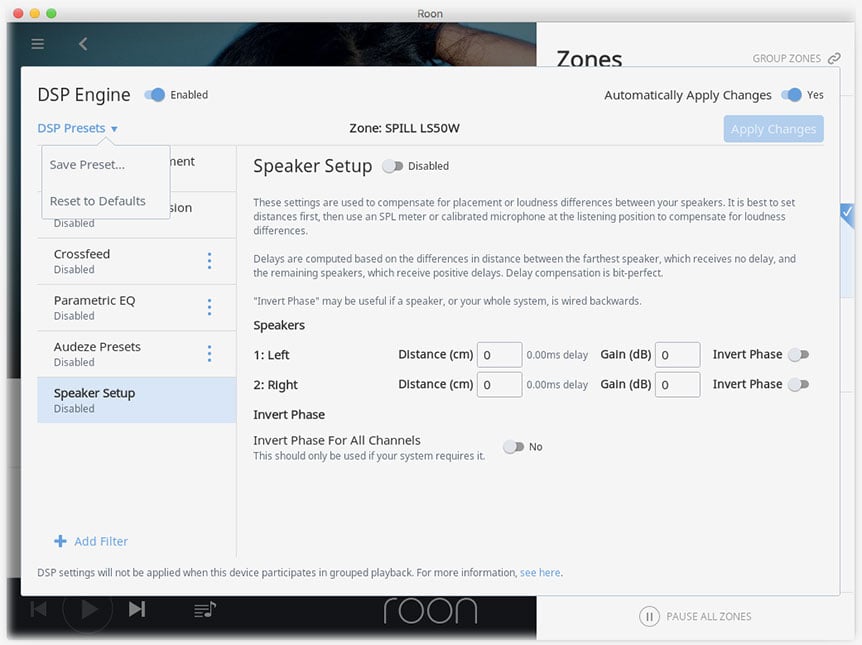Click the Zones heading
Viewport: 862px width, 645px height.
tap(589, 58)
